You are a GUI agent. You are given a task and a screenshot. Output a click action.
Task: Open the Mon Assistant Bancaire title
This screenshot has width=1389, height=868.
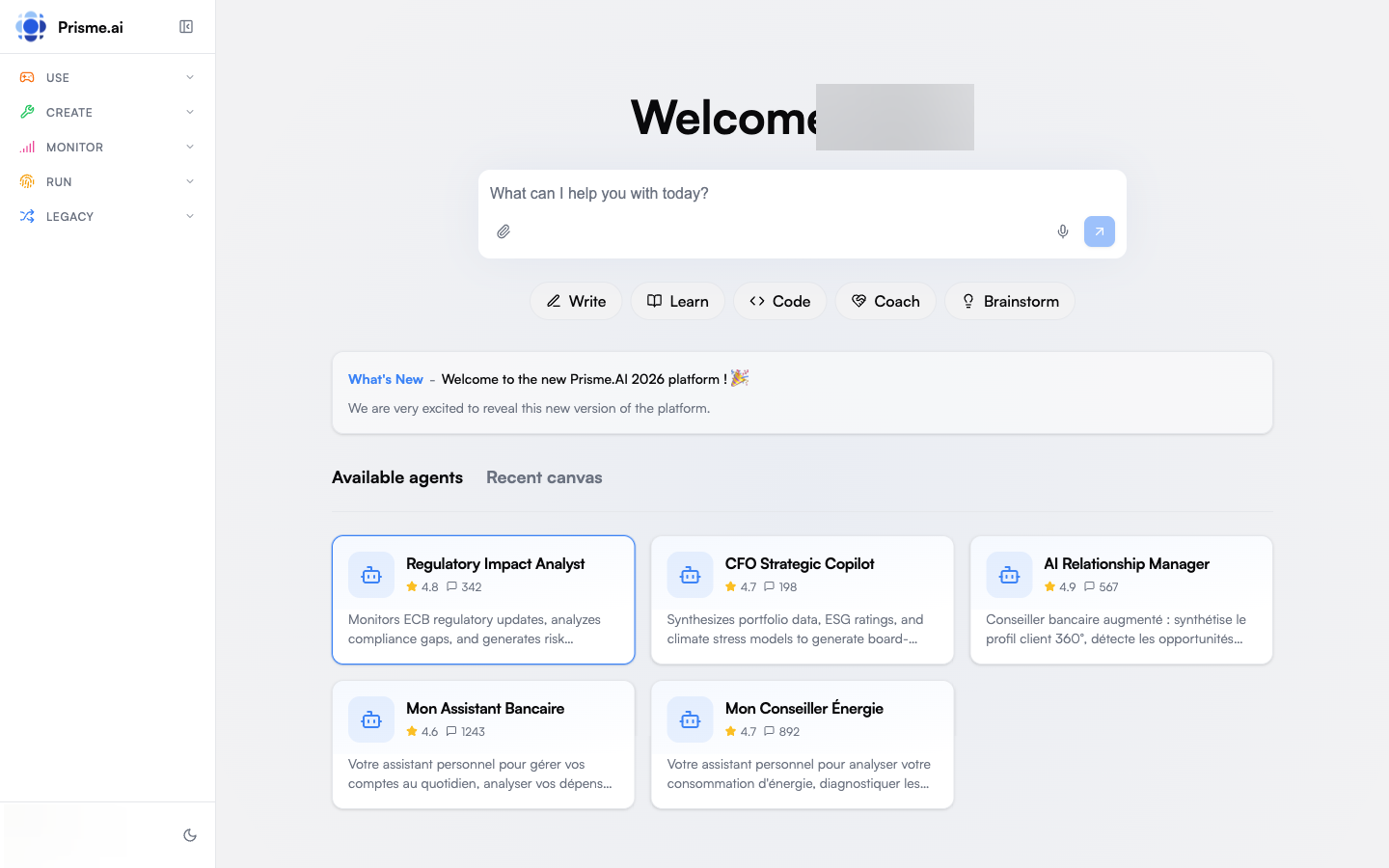tap(485, 708)
